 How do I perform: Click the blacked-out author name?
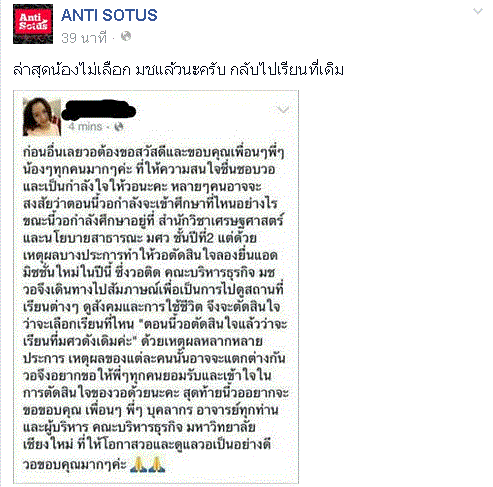coord(99,110)
